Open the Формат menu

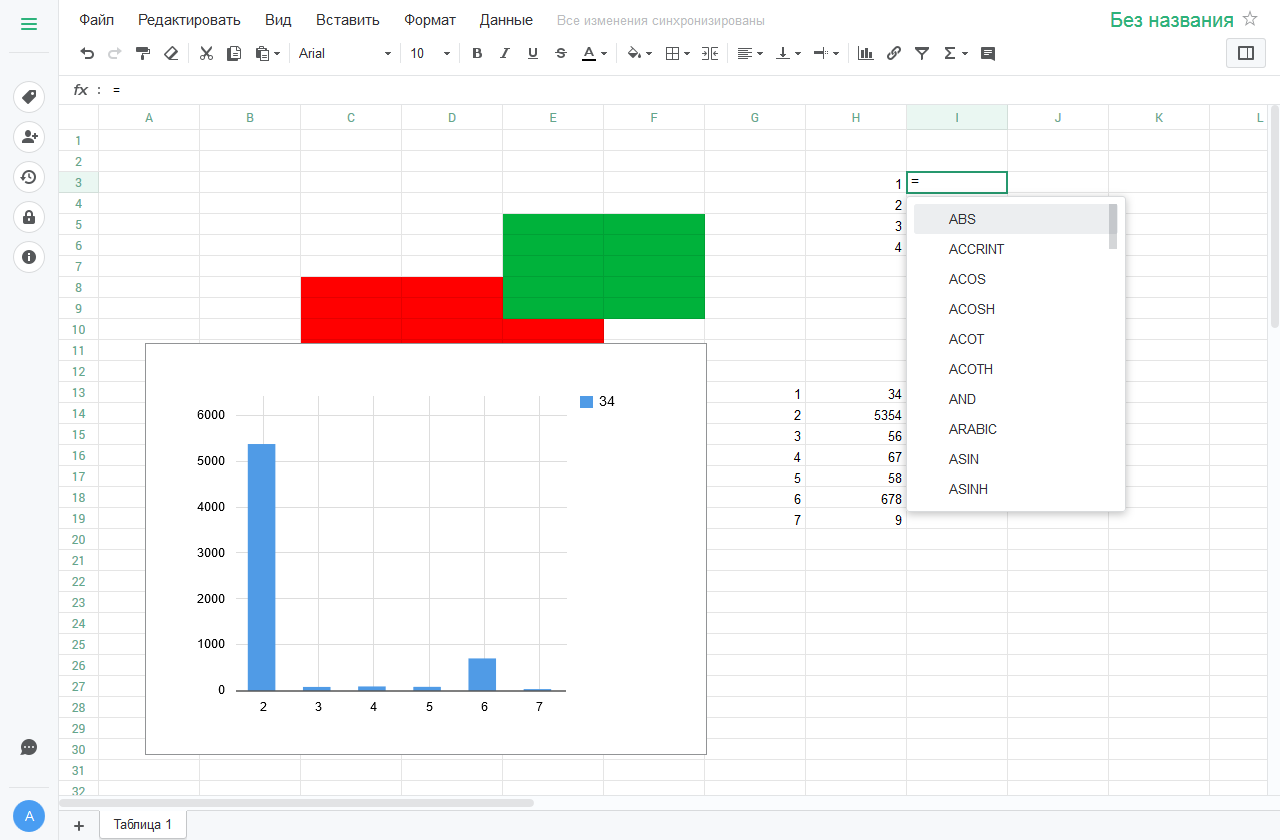click(430, 20)
